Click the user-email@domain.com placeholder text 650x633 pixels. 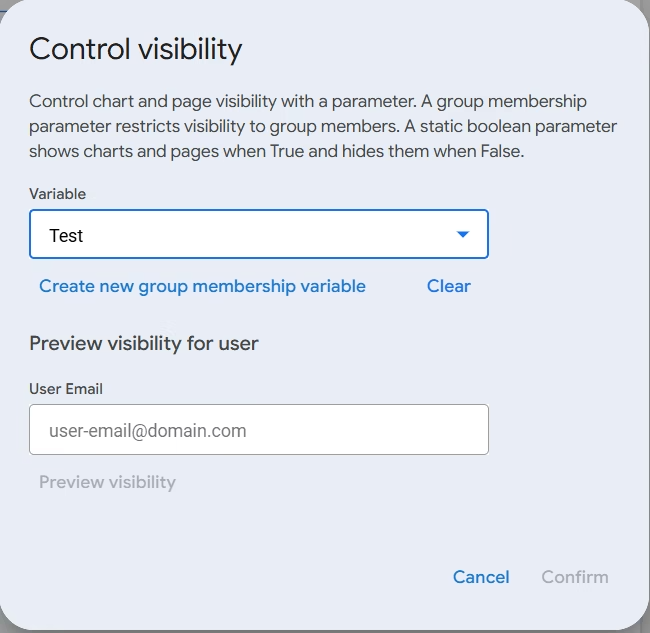147,431
